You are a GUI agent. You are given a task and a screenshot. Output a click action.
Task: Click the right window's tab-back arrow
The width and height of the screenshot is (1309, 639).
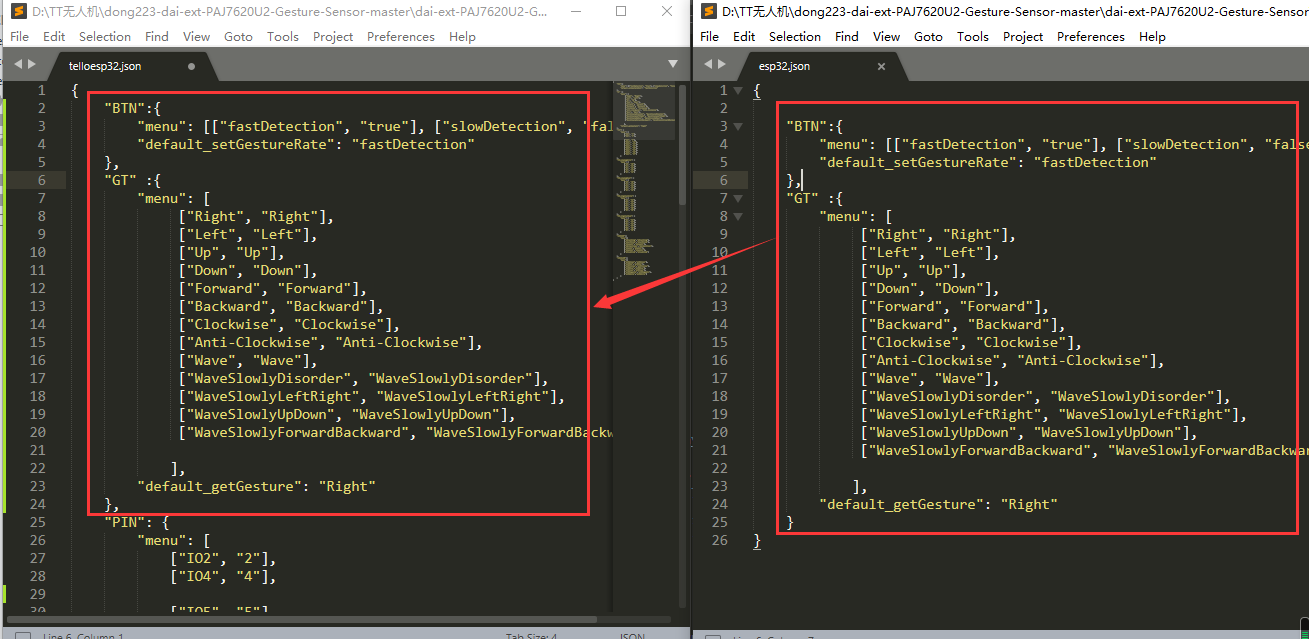709,64
